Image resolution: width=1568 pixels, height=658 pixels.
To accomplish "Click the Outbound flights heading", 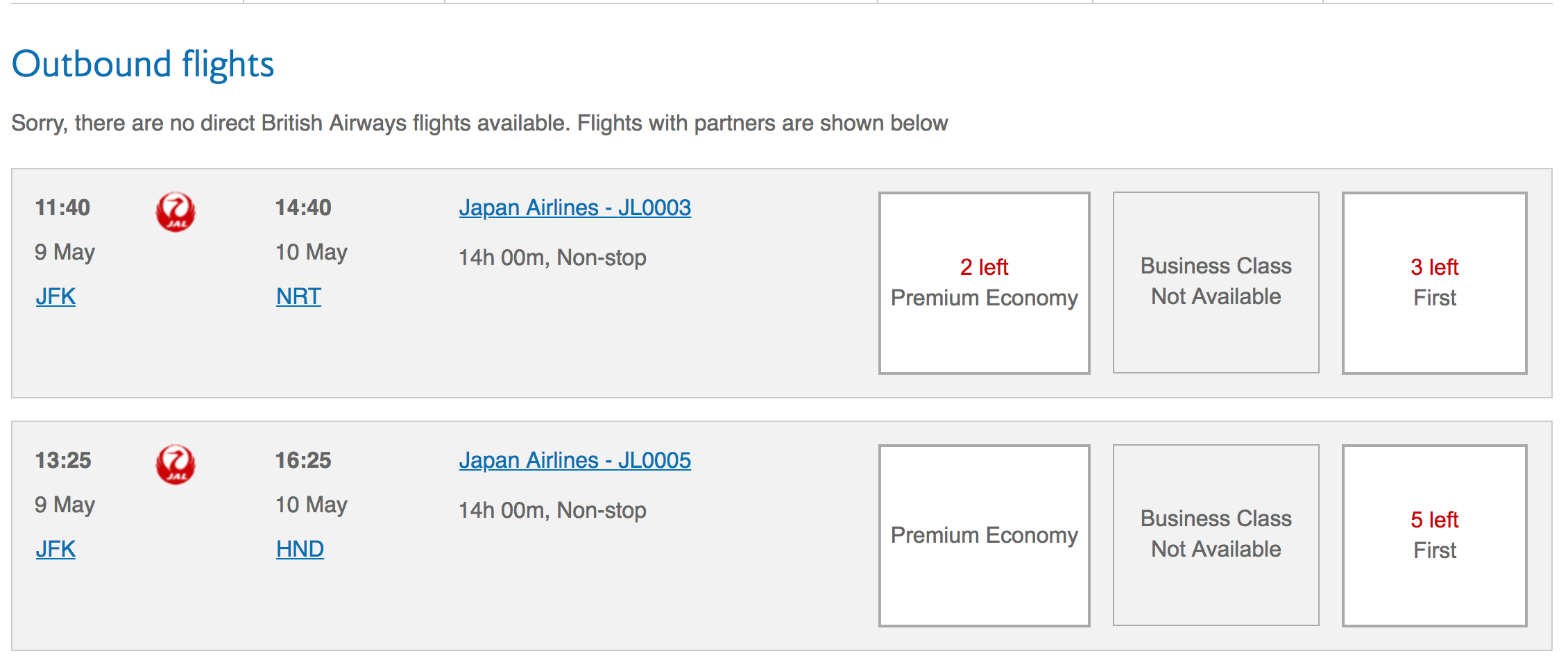I will pos(143,65).
